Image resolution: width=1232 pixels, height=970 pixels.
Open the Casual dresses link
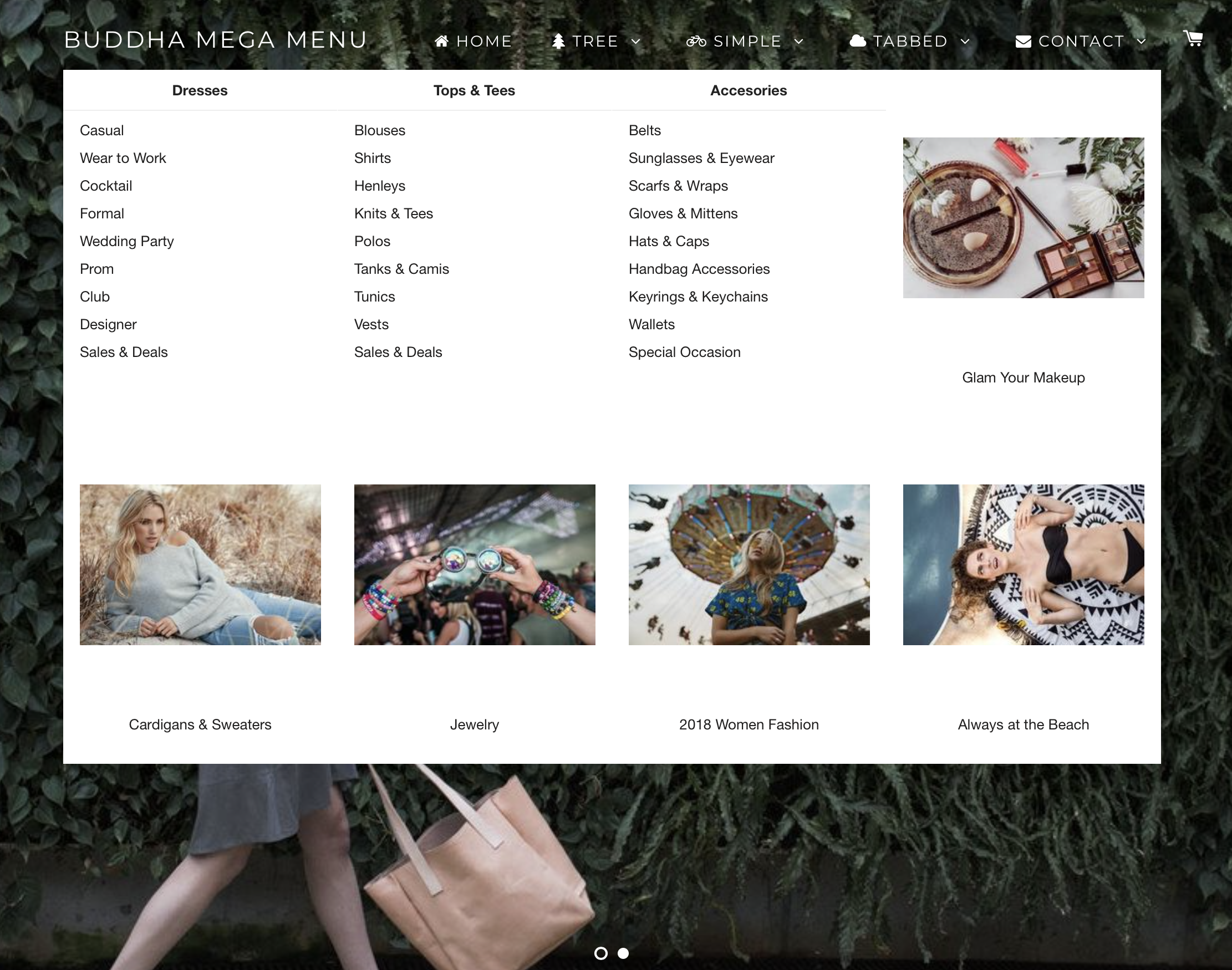[x=101, y=130]
